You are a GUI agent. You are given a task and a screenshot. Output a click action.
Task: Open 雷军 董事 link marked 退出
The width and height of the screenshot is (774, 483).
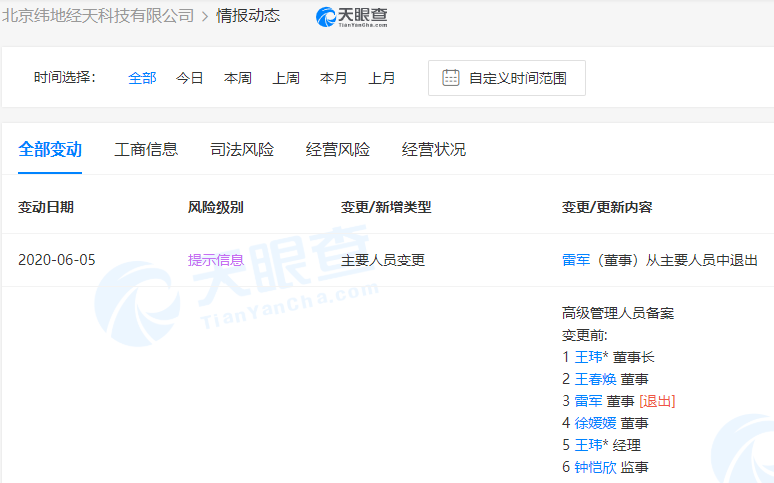pyautogui.click(x=588, y=401)
